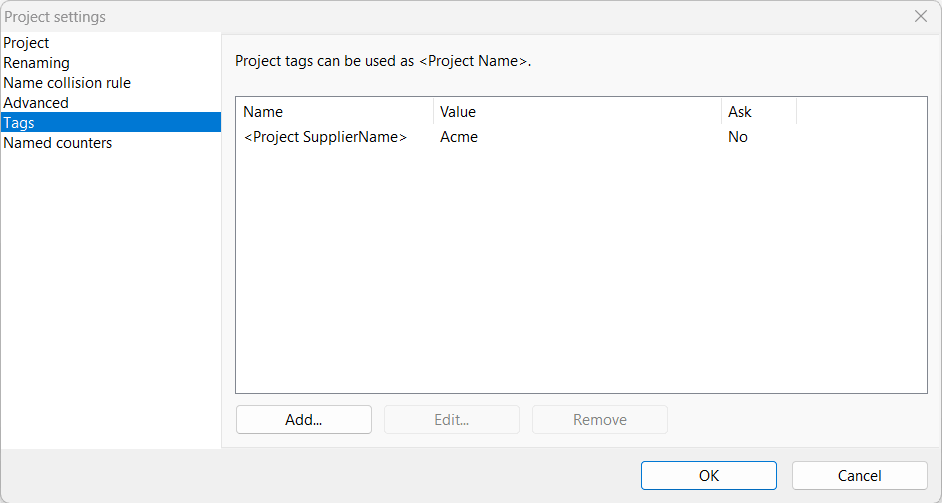
Task: Click the Ask column header
Action: pos(759,112)
